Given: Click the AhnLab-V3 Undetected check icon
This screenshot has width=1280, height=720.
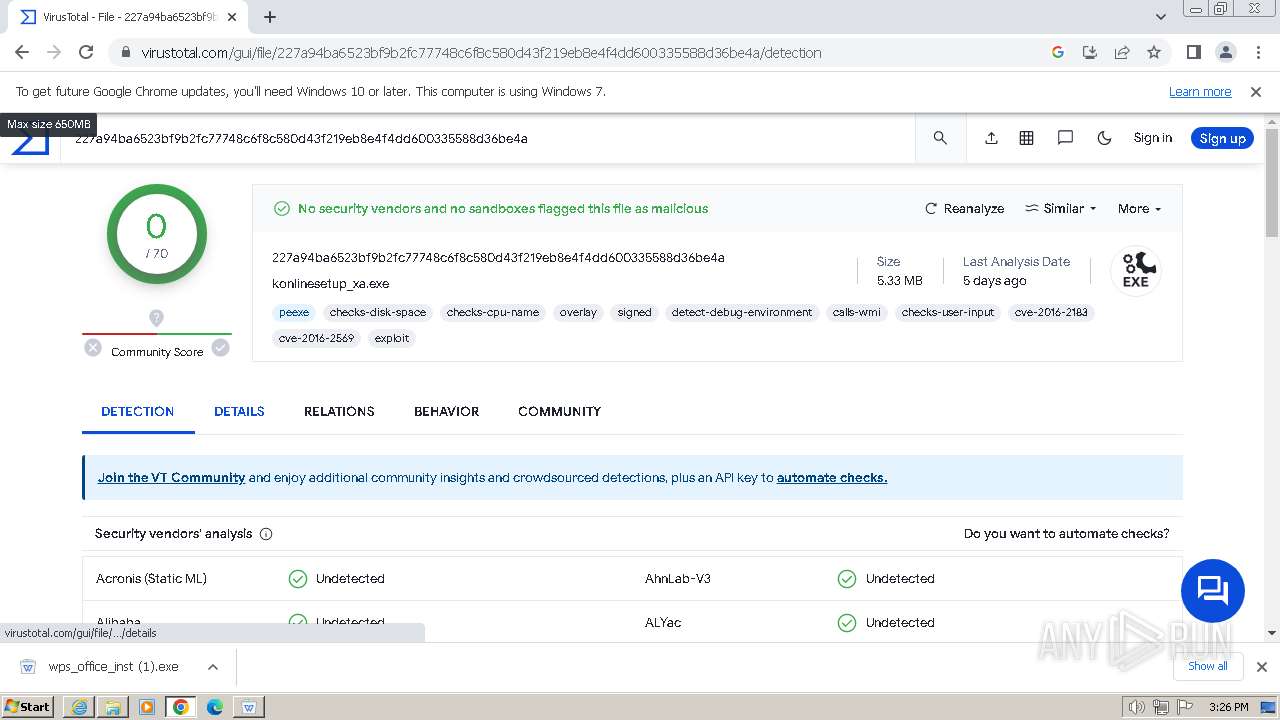Looking at the screenshot, I should point(847,578).
